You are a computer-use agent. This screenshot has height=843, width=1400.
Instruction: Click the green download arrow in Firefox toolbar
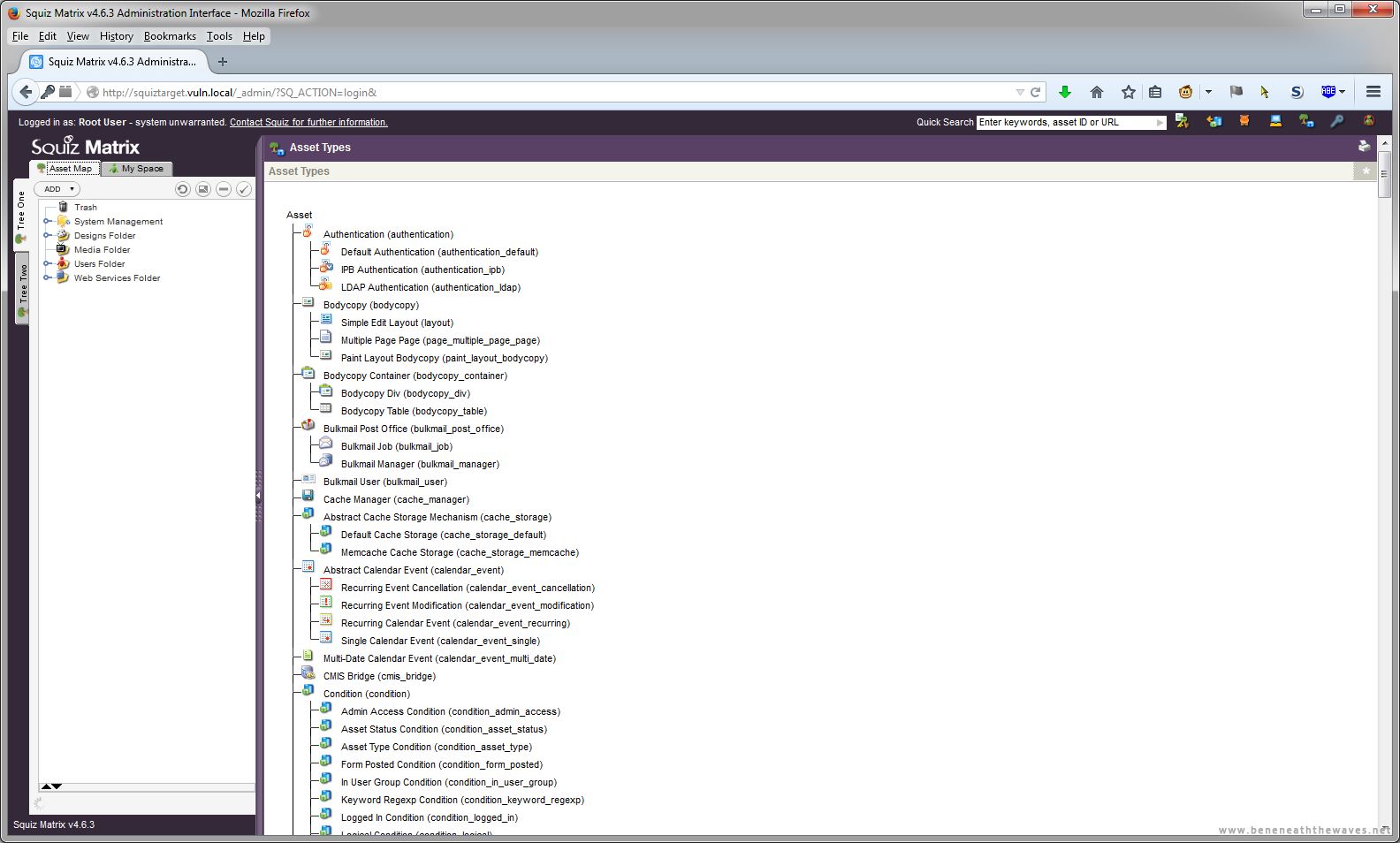point(1065,92)
